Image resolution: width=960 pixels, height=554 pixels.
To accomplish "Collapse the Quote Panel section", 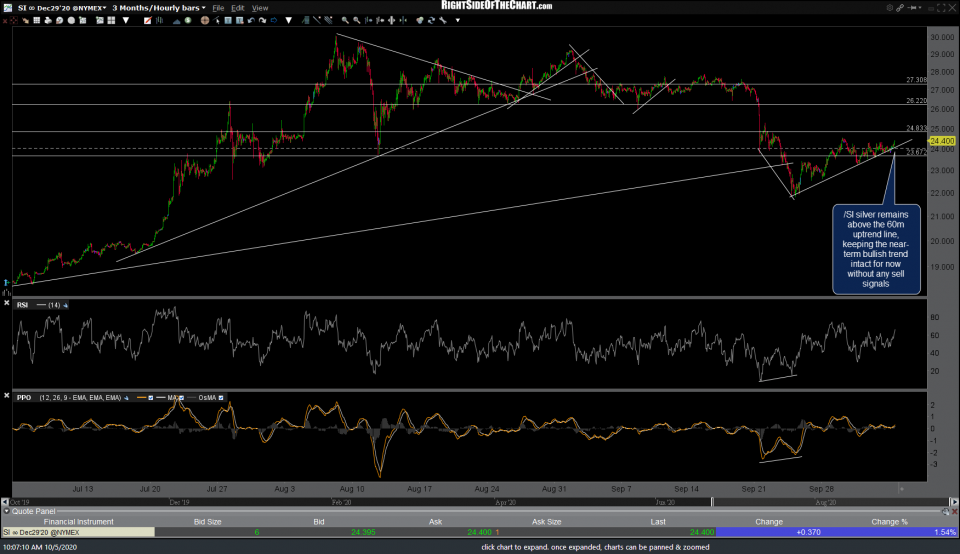I will (x=6, y=509).
